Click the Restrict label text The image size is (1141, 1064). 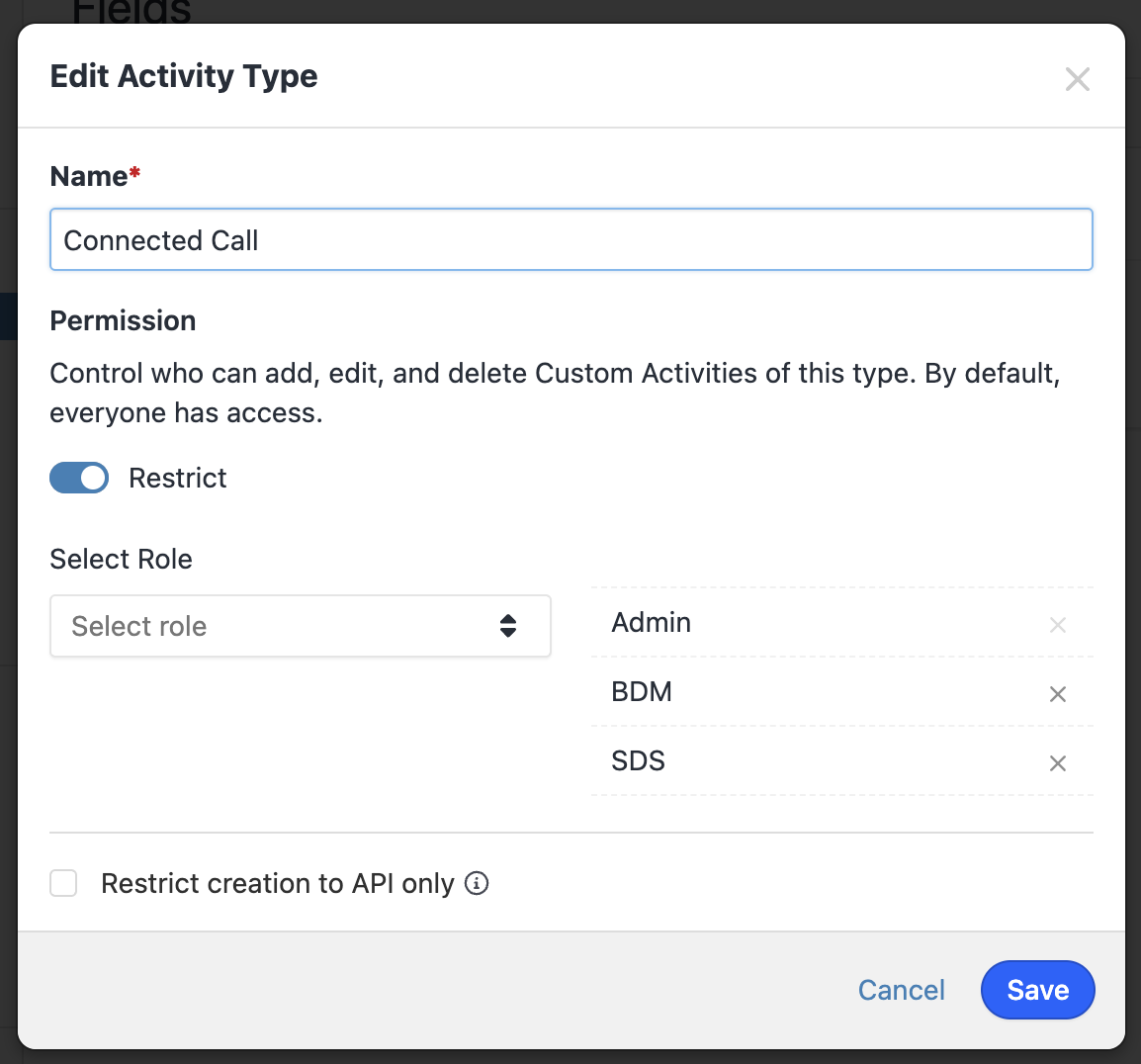178,479
